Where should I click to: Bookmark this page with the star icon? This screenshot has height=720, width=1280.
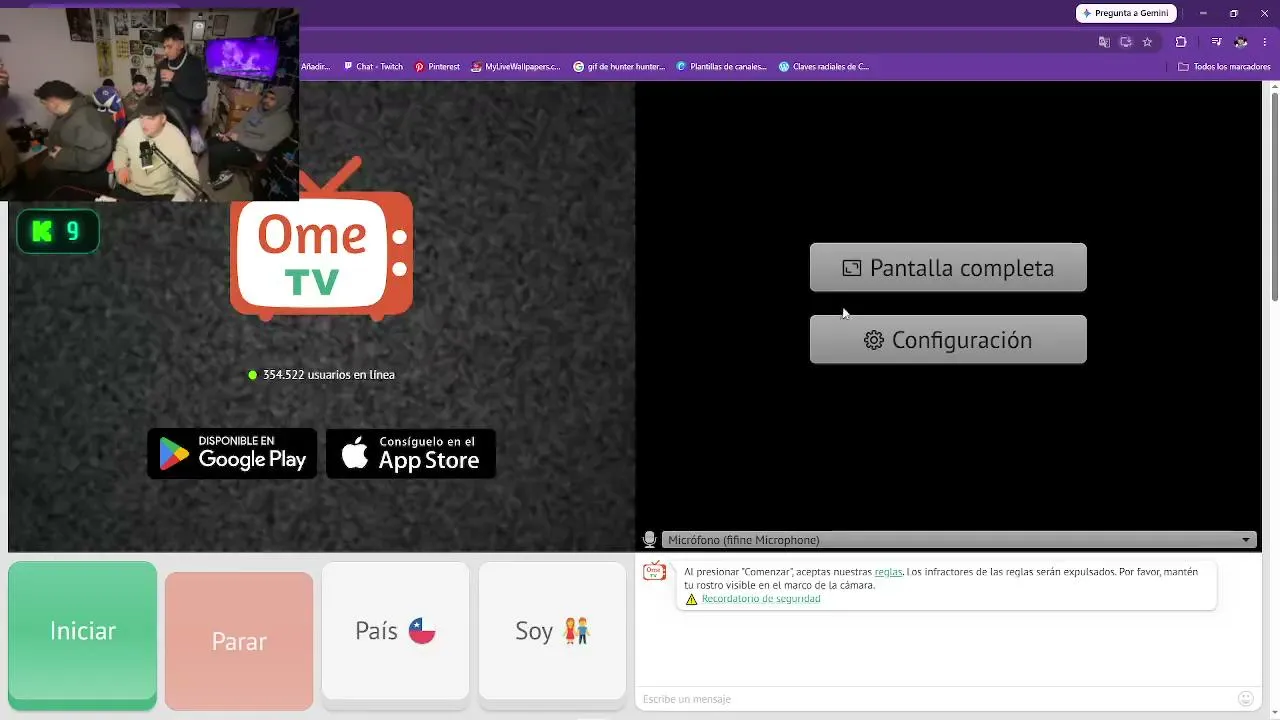click(1147, 42)
